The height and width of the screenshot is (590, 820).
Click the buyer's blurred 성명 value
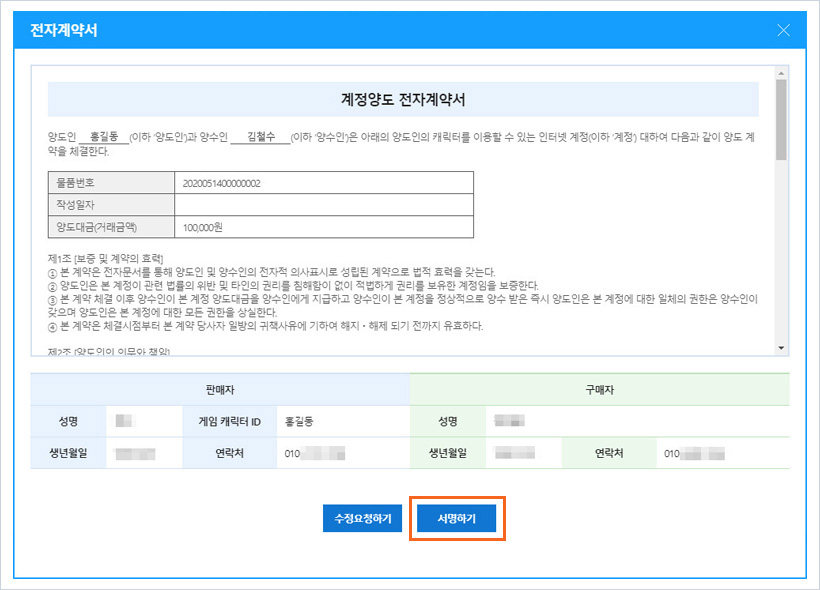click(510, 422)
